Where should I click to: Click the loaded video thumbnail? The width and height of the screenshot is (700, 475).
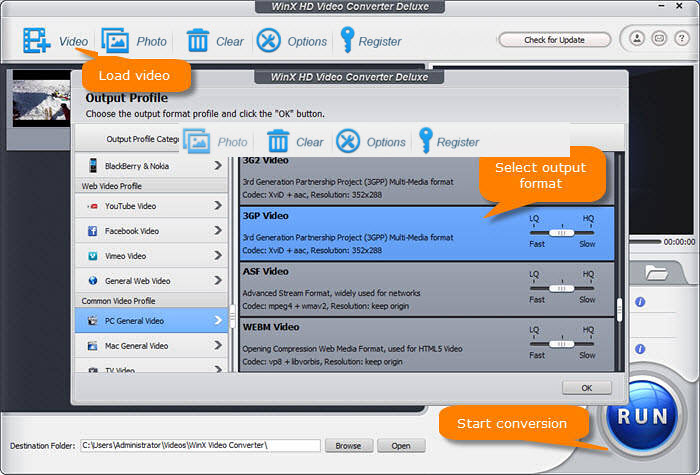[41, 98]
